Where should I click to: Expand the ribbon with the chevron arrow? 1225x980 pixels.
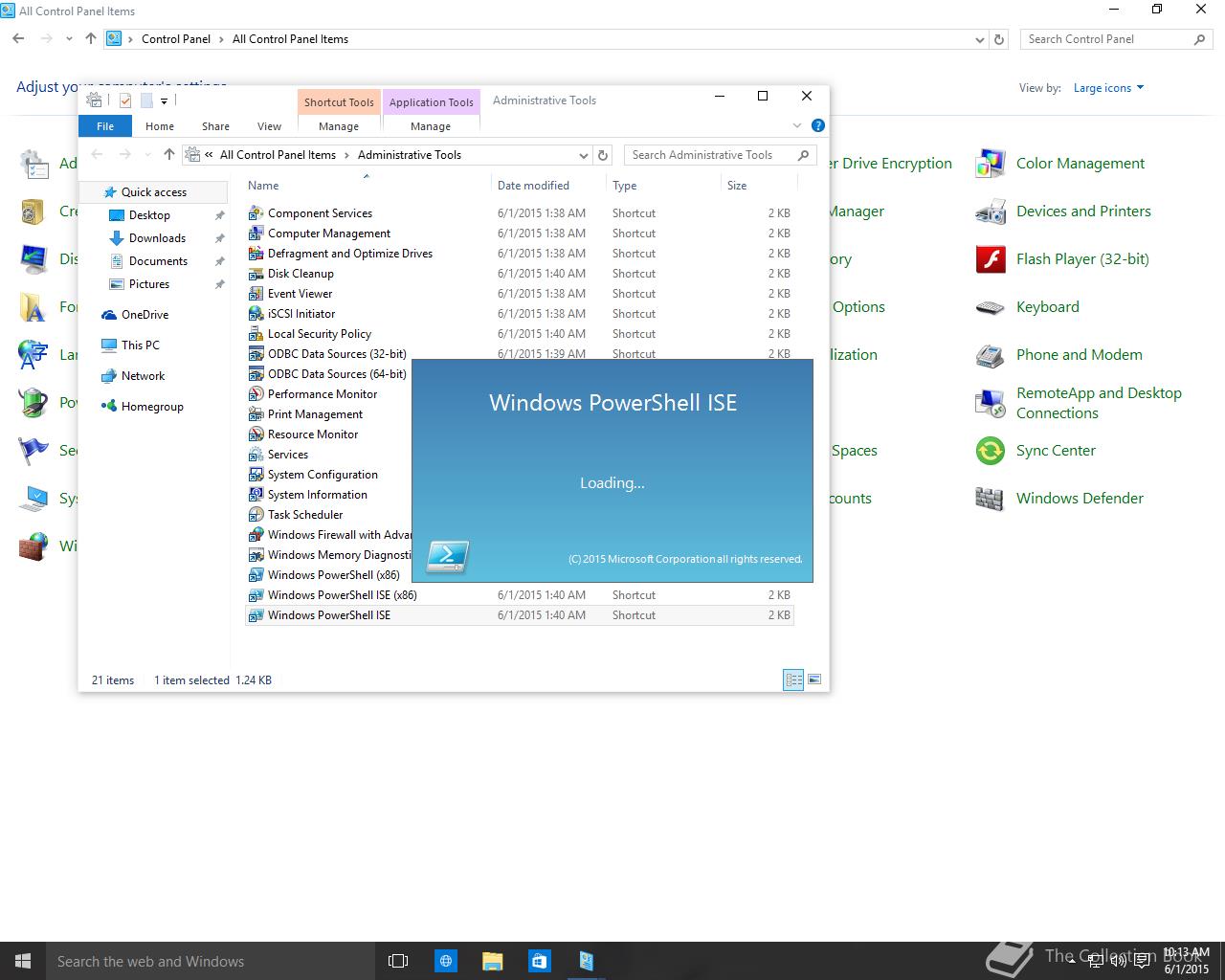(x=797, y=125)
